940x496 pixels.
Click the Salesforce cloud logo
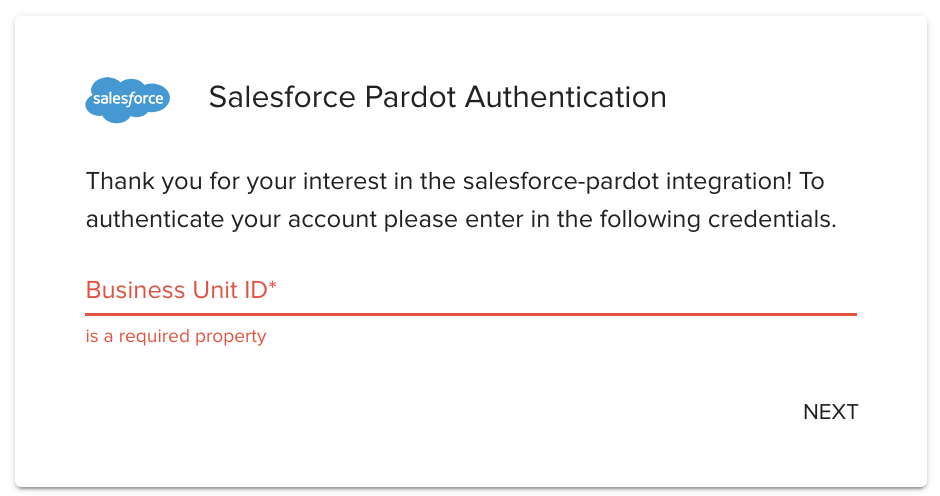pyautogui.click(x=128, y=99)
